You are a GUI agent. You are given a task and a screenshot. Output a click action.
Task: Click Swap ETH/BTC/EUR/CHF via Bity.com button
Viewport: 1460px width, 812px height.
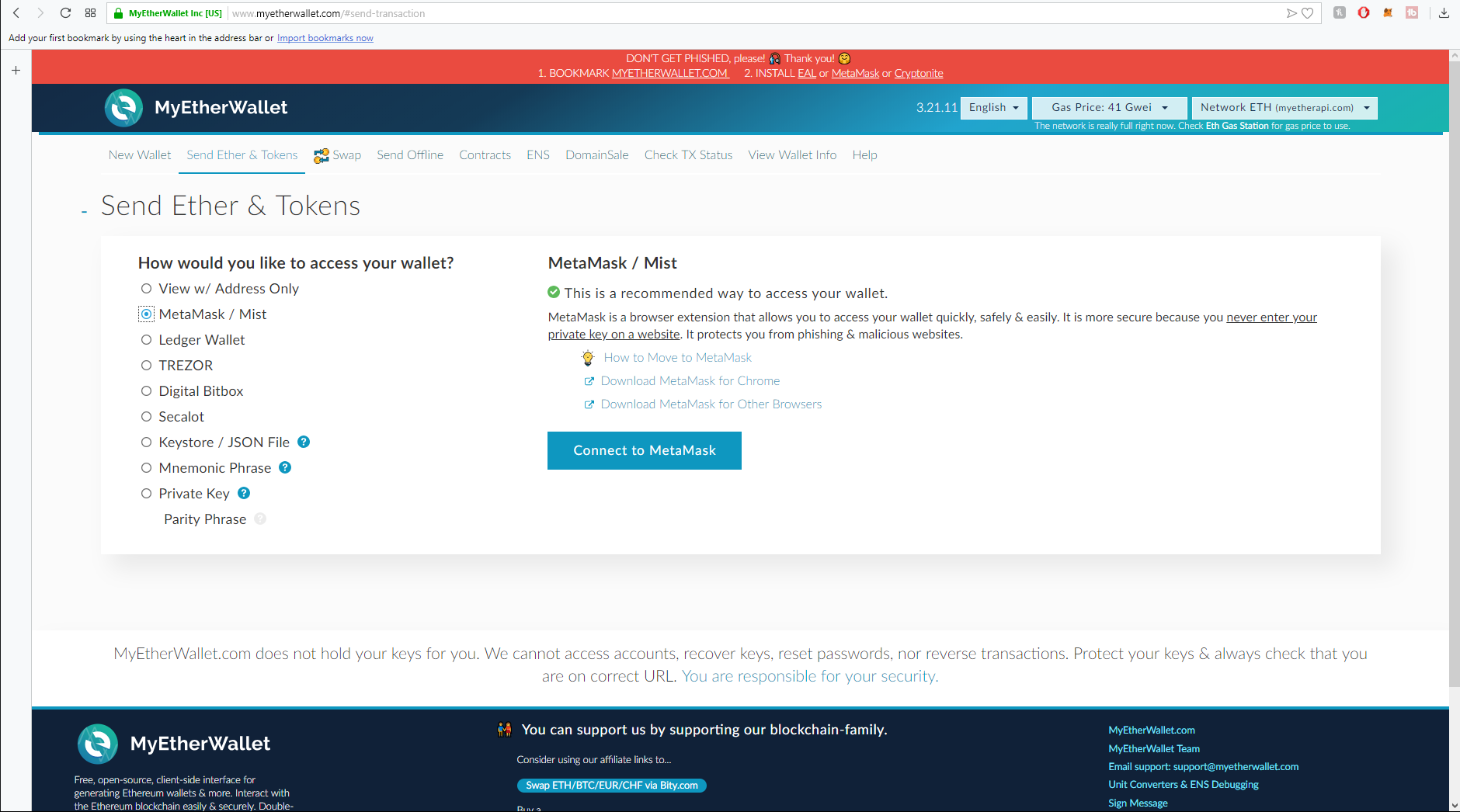(612, 786)
